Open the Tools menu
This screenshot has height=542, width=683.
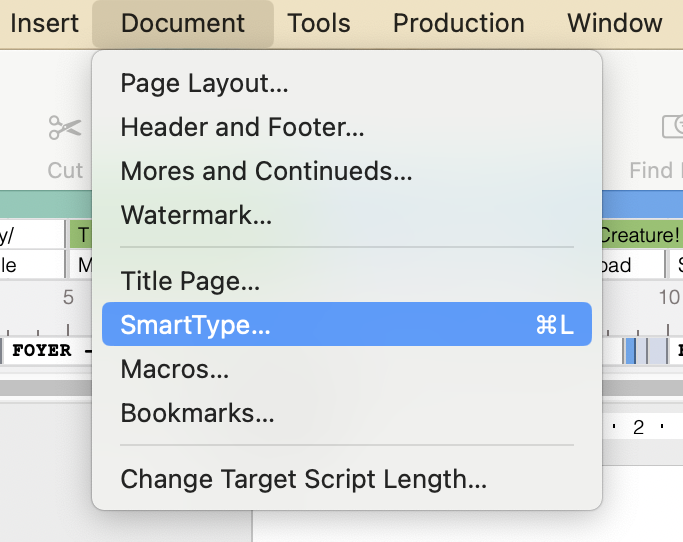click(x=319, y=23)
